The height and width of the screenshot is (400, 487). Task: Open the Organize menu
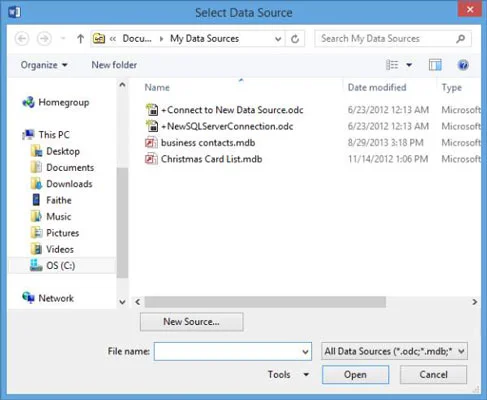[x=44, y=65]
